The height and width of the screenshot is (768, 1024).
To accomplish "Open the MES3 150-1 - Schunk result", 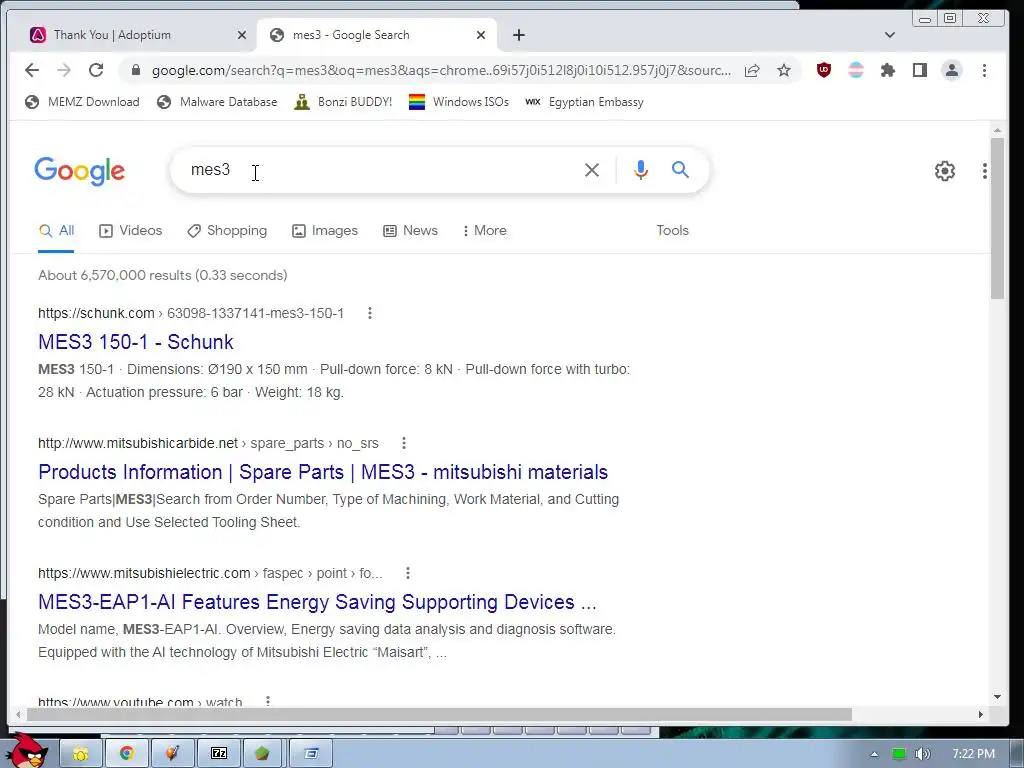I will pyautogui.click(x=136, y=342).
